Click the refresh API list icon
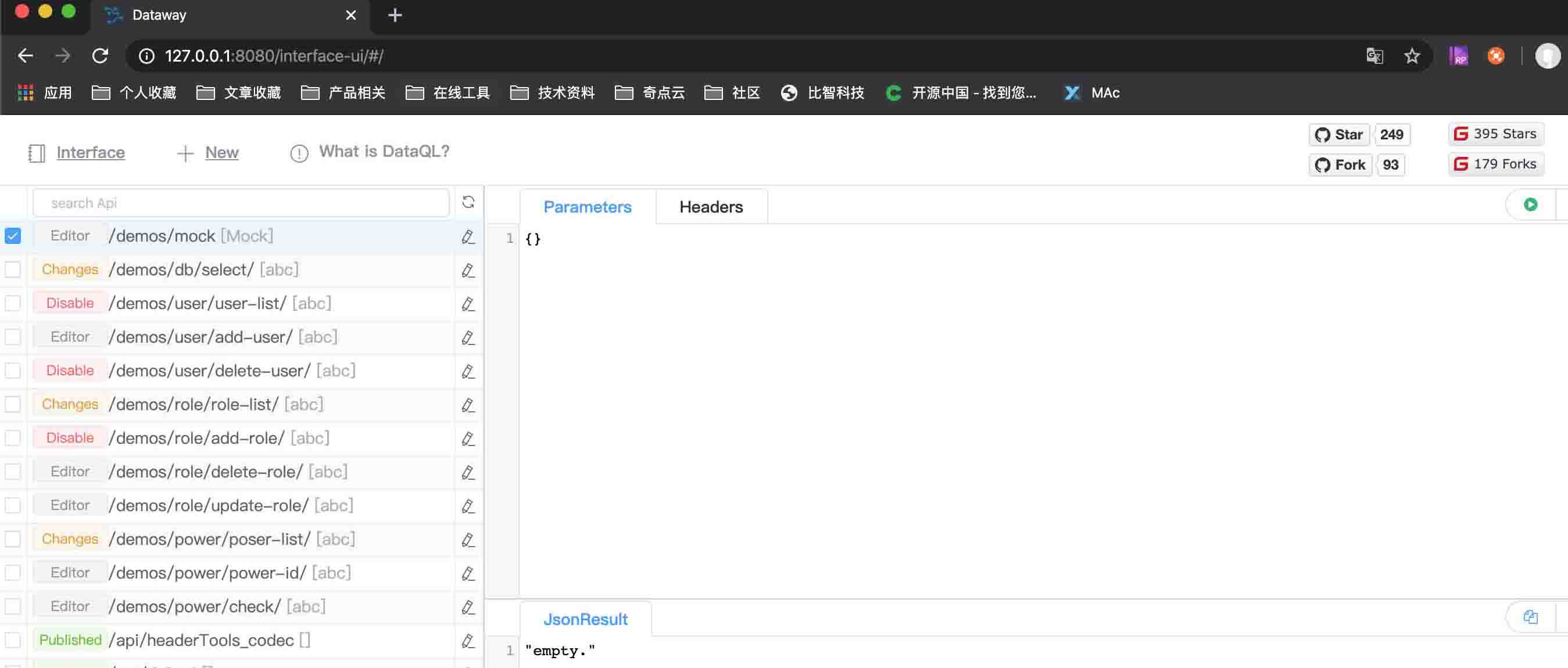 pos(467,203)
